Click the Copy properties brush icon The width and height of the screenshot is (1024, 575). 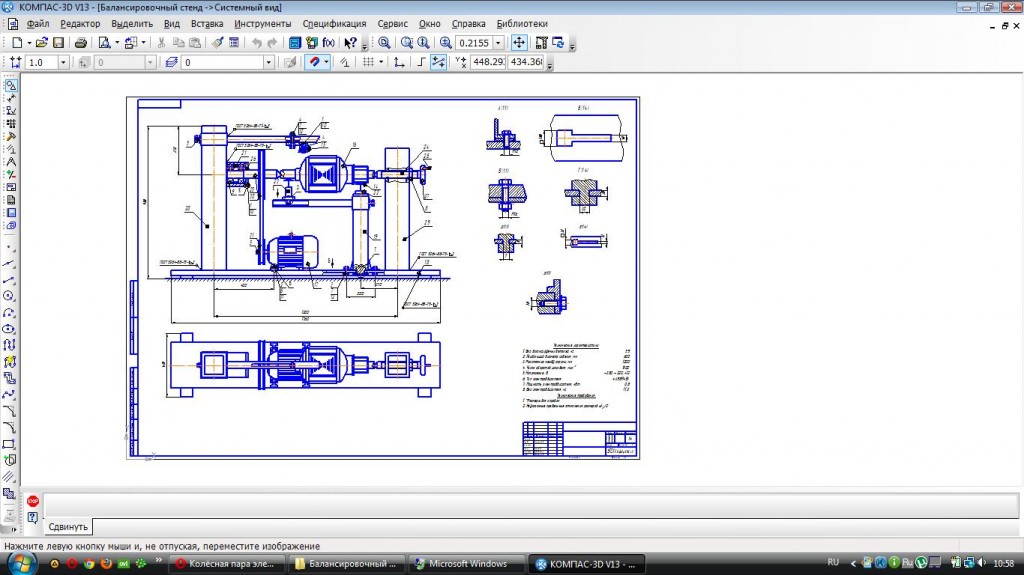pos(217,42)
